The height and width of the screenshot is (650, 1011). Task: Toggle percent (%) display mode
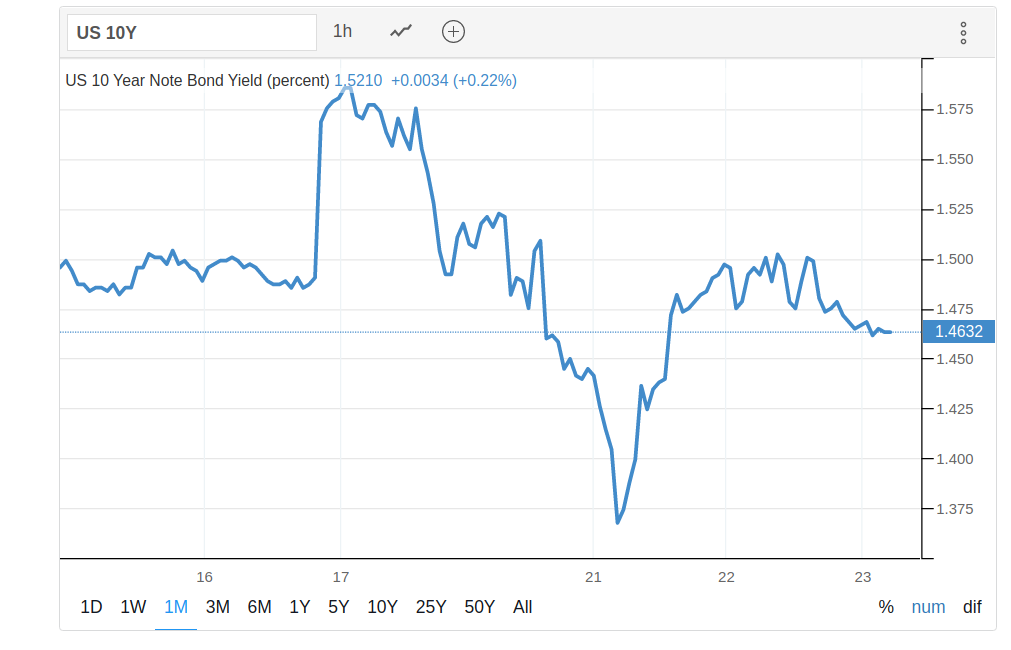point(886,607)
